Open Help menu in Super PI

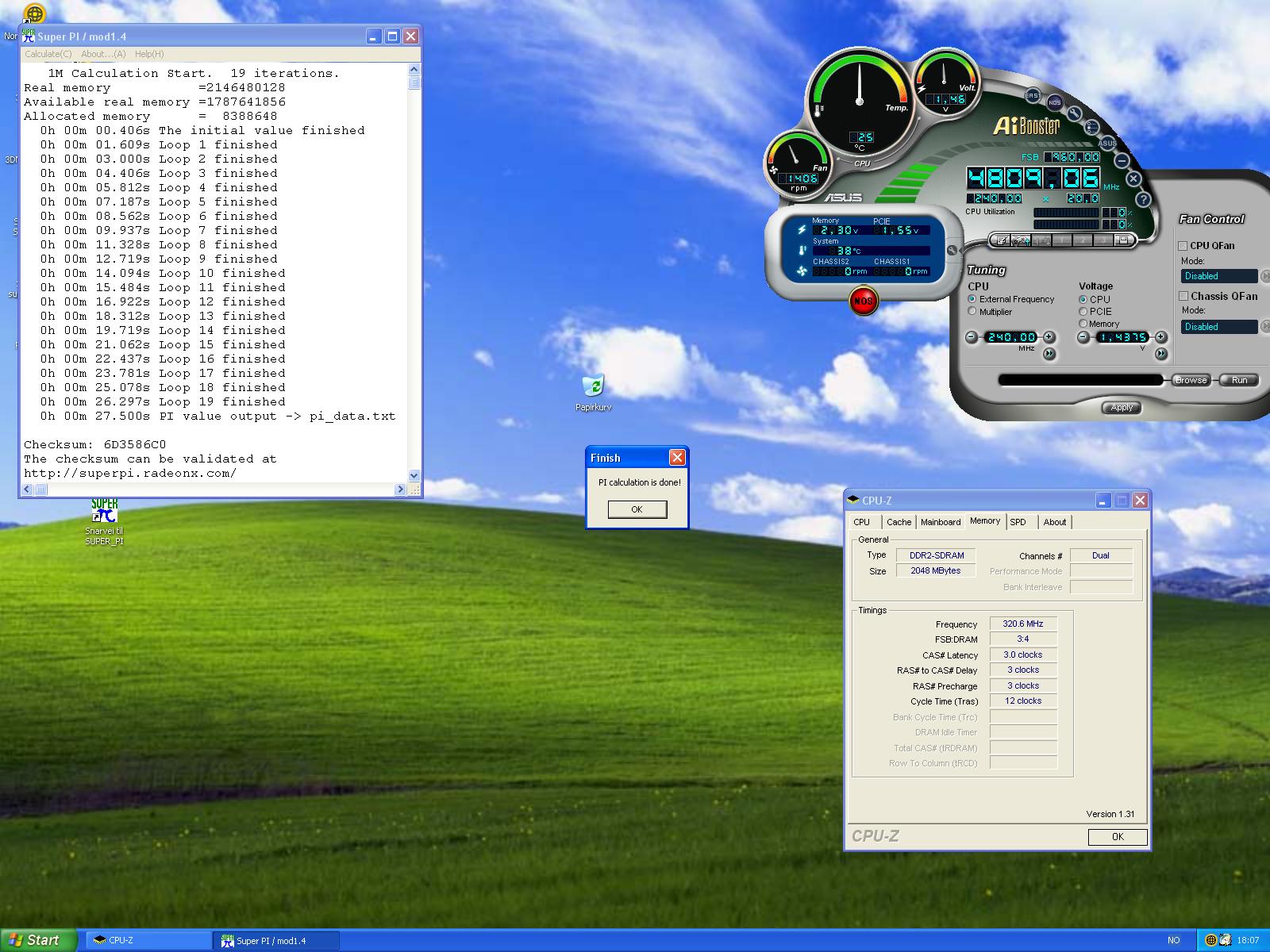[x=149, y=54]
